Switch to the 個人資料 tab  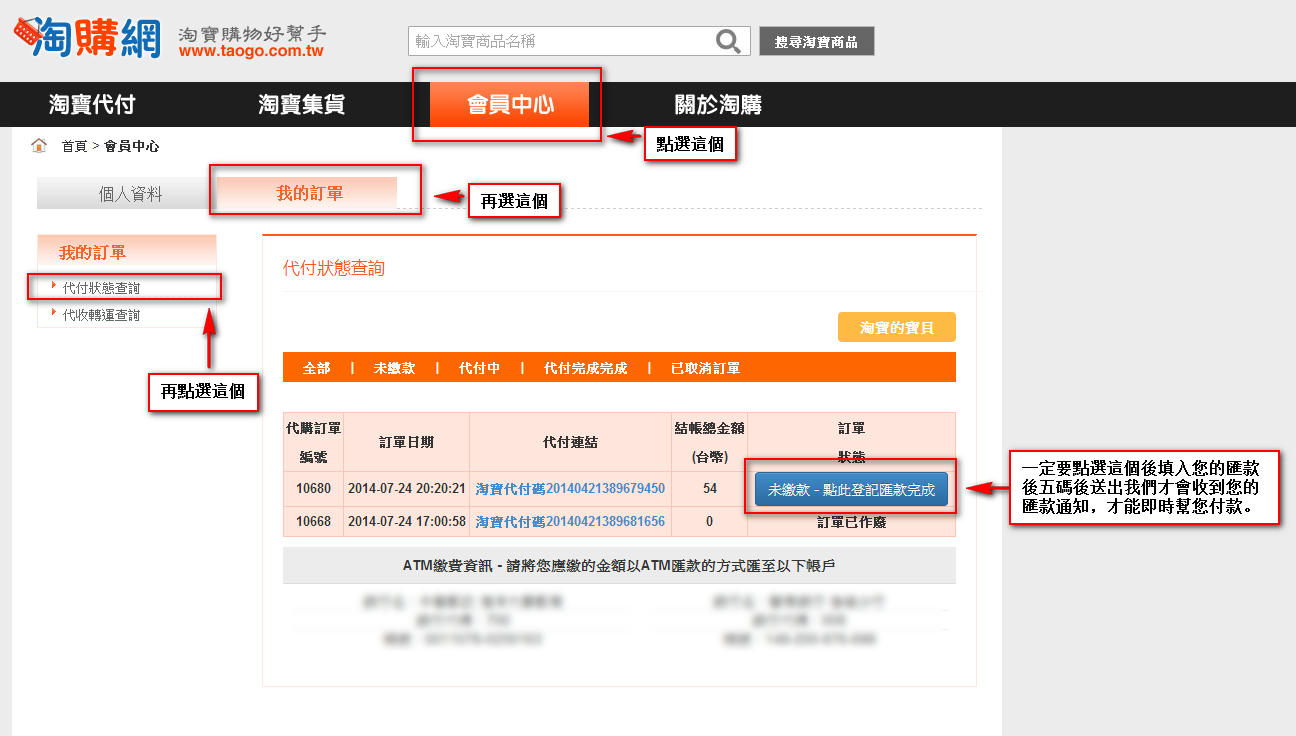(130, 194)
